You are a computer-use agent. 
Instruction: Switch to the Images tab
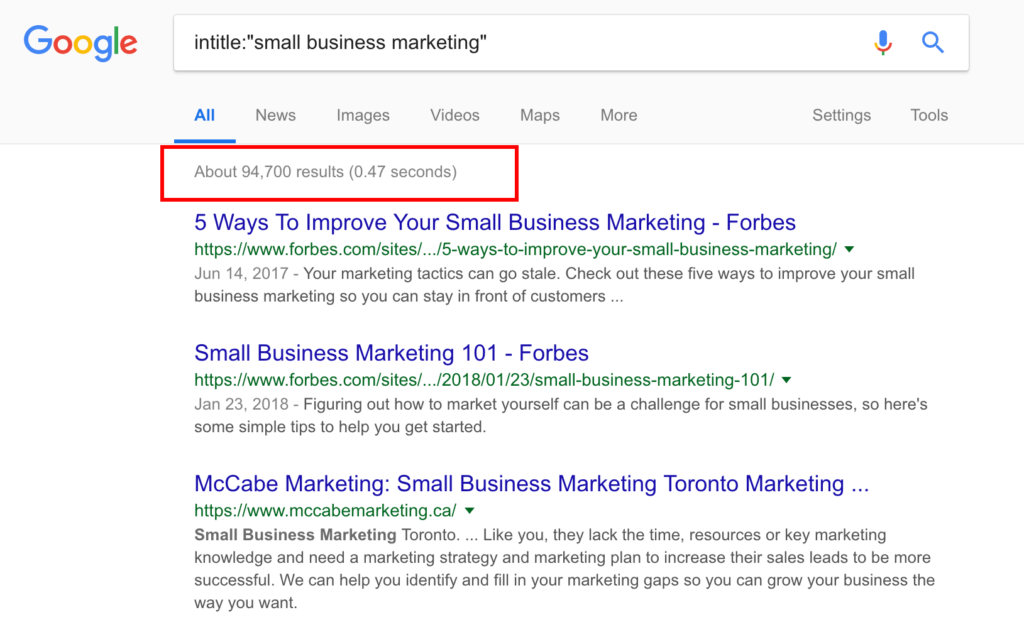click(363, 116)
